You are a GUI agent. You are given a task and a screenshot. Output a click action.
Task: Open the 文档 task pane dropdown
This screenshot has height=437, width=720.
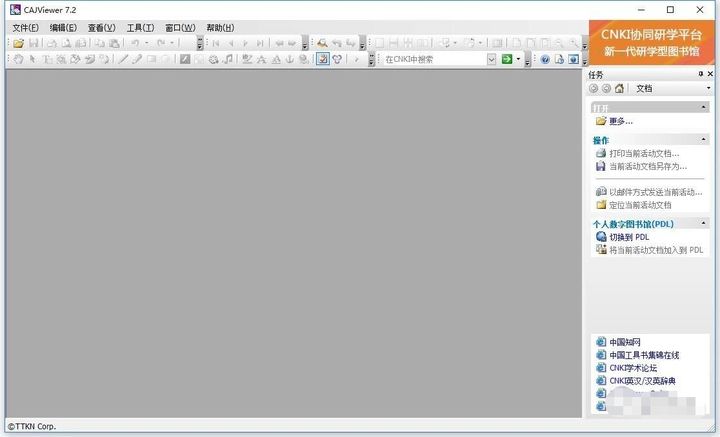(x=709, y=88)
